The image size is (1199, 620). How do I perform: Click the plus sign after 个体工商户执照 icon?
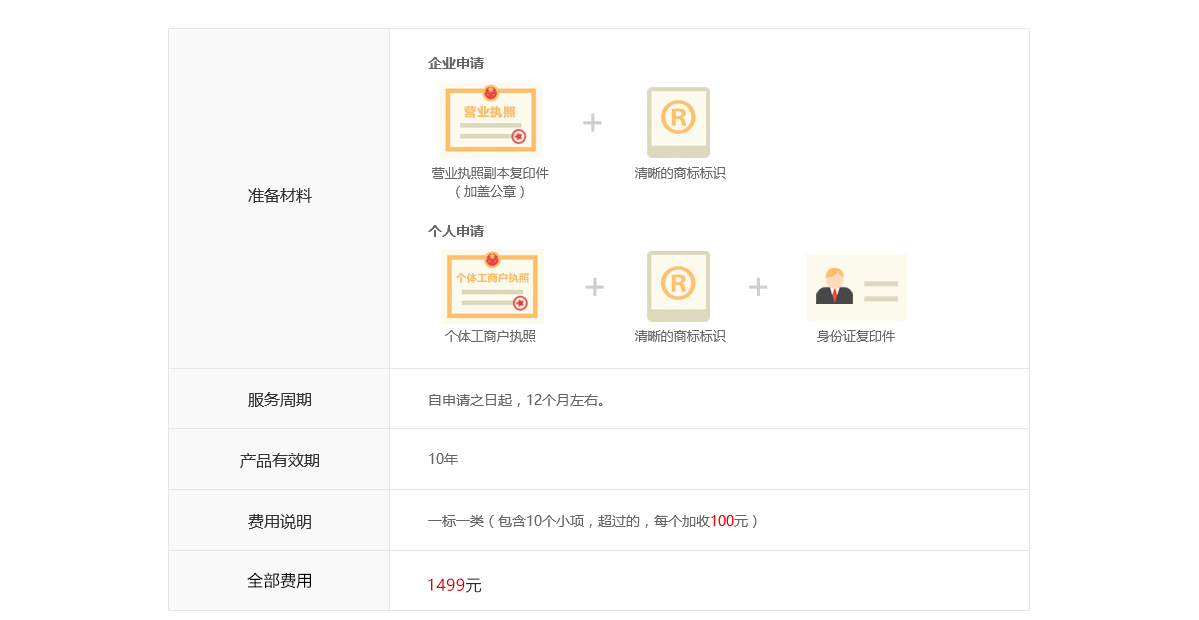coord(594,288)
